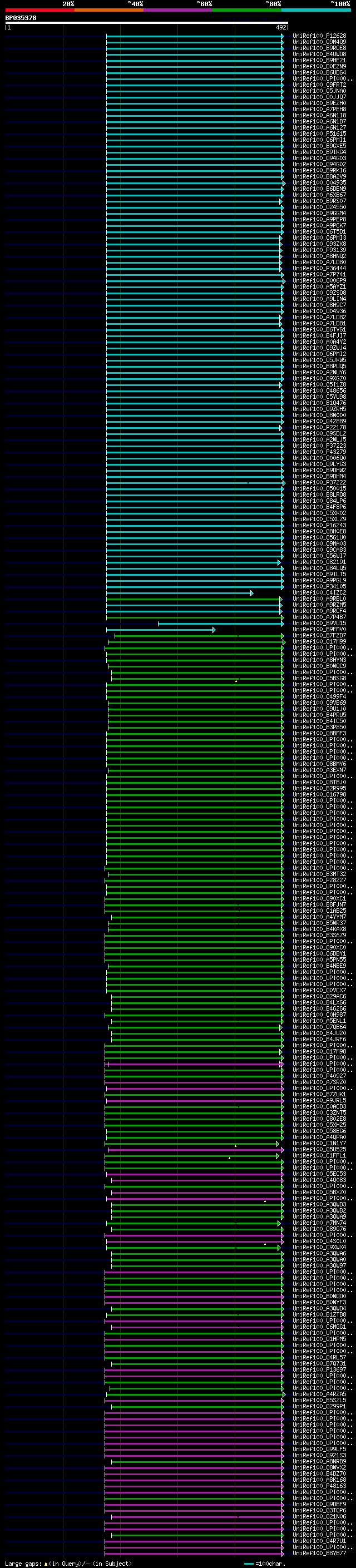Click the purple alignment bar for P13697
Viewport: 356px width, 1568px height.
click(x=194, y=1369)
